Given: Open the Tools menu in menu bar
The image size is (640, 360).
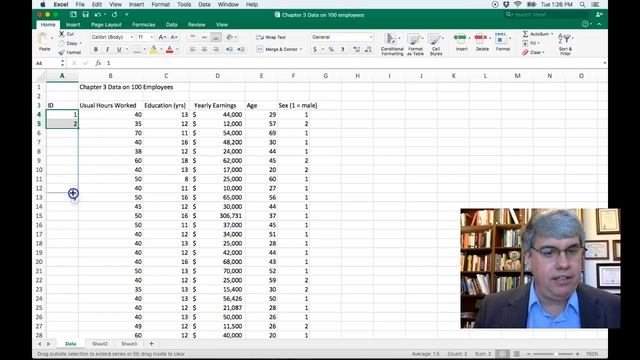Looking at the screenshot, I should pos(184,4).
